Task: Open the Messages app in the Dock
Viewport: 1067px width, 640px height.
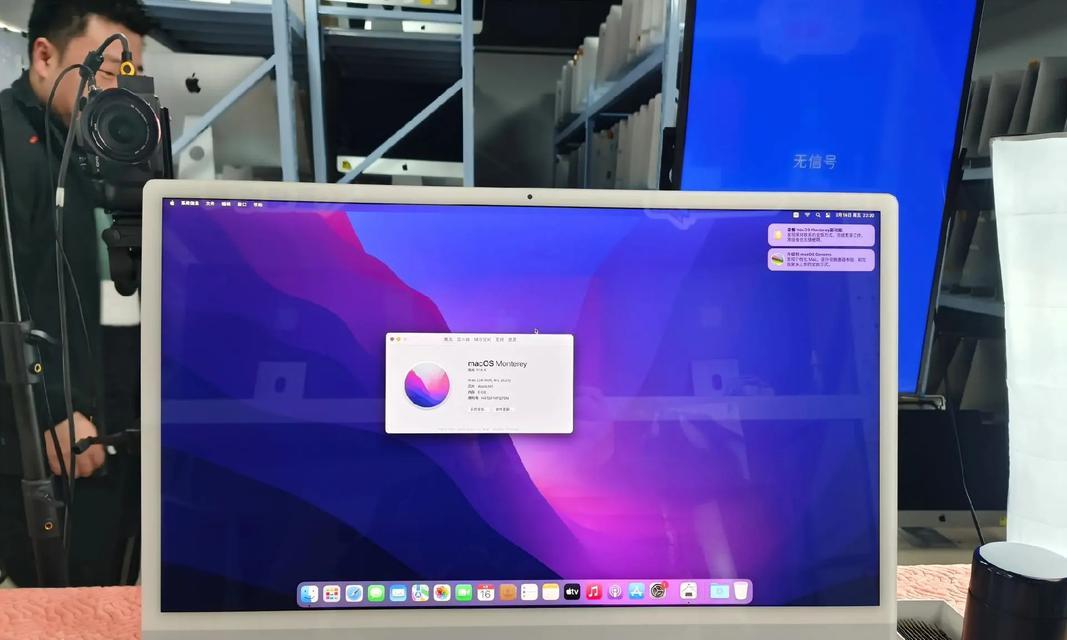Action: pyautogui.click(x=376, y=593)
